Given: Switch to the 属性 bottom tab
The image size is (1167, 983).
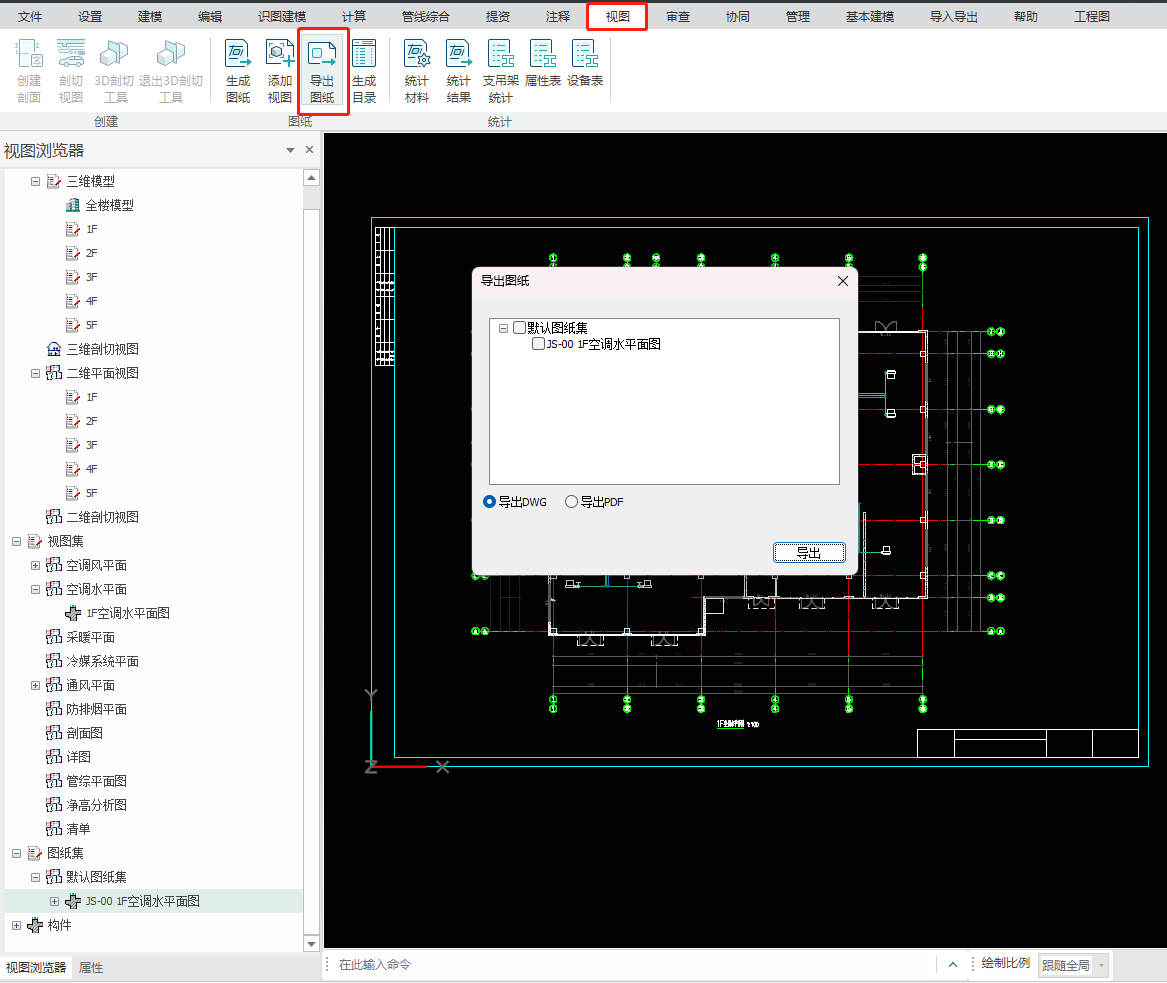Looking at the screenshot, I should [x=91, y=968].
